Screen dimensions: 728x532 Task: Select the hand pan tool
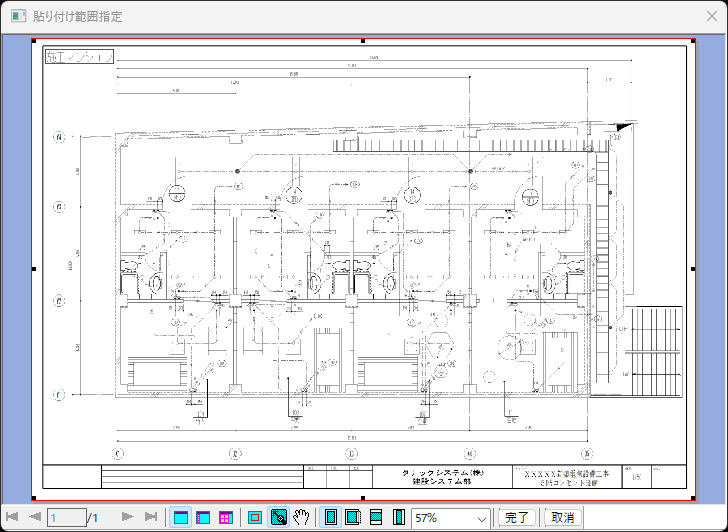[301, 517]
